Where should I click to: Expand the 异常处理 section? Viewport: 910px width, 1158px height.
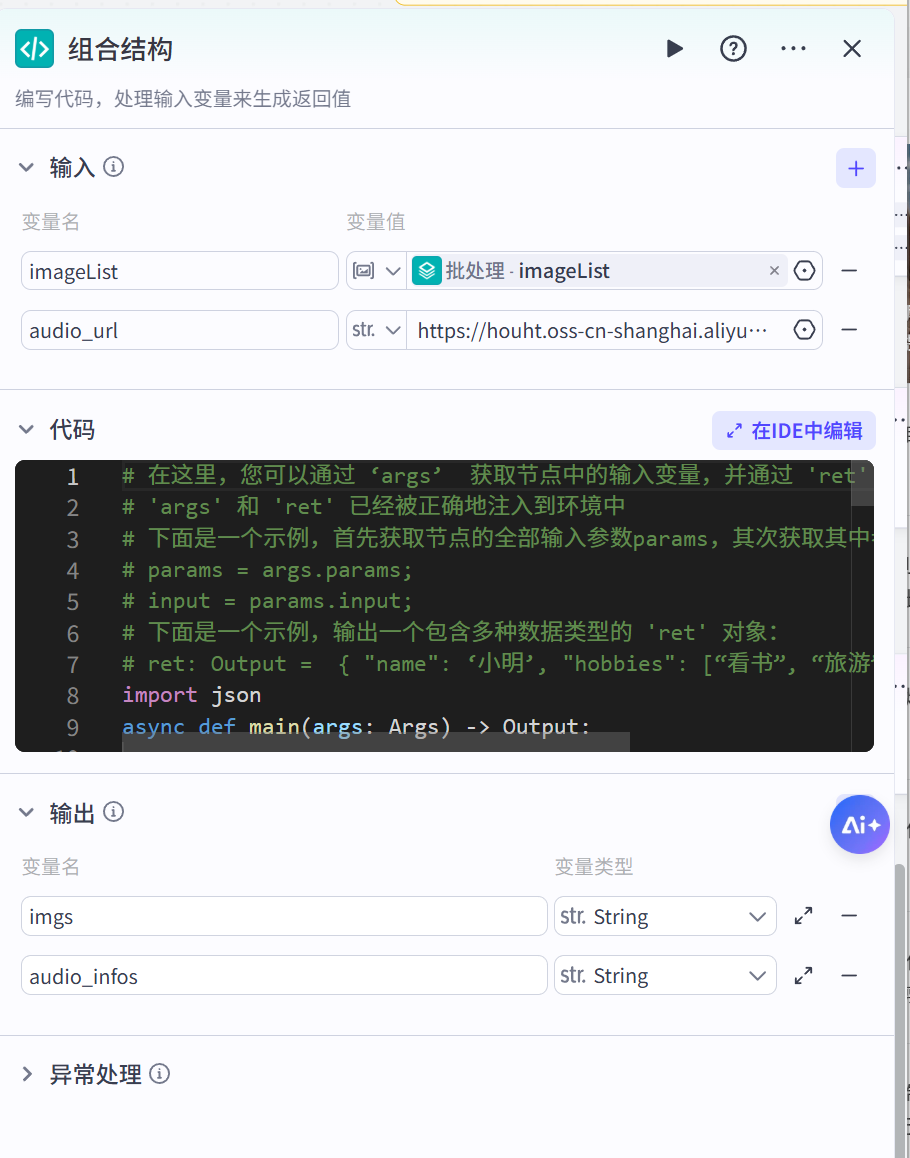pos(26,1074)
